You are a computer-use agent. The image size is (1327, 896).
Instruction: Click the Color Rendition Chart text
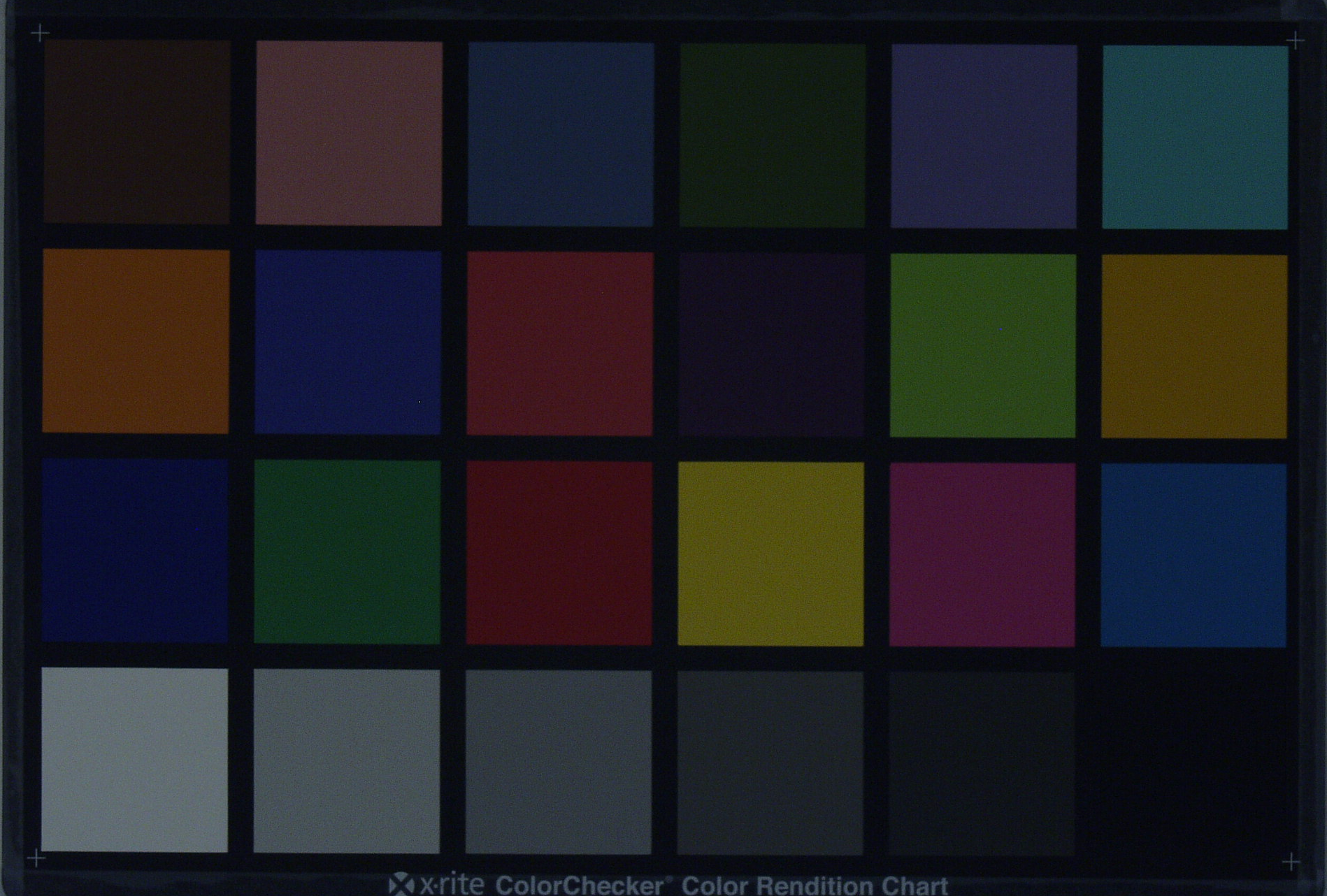tap(815, 886)
